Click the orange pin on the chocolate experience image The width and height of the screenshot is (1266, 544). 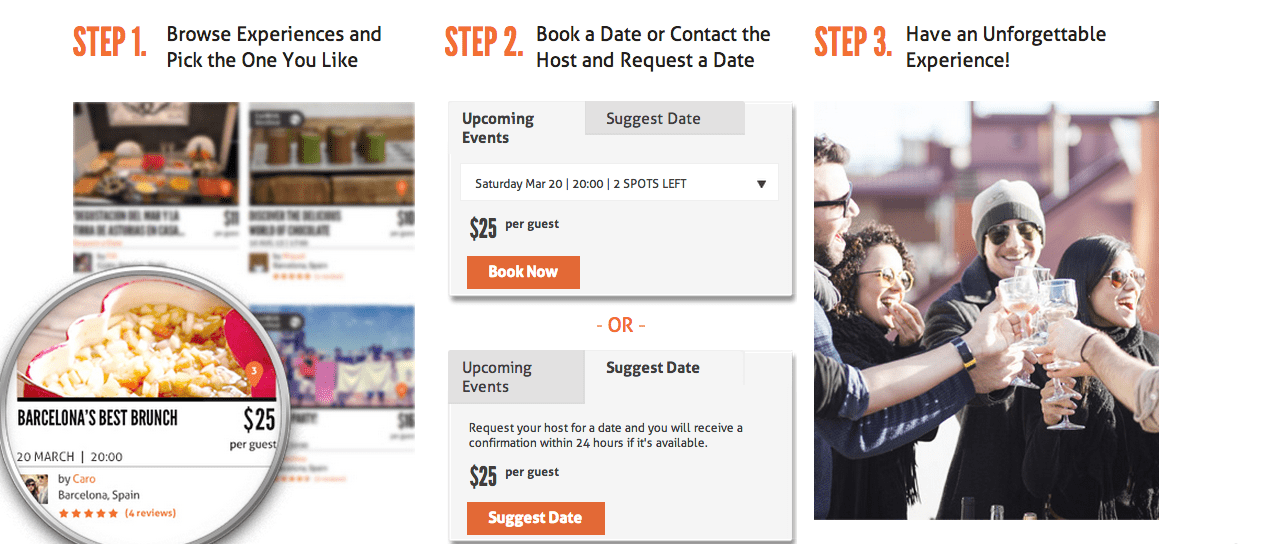point(402,188)
